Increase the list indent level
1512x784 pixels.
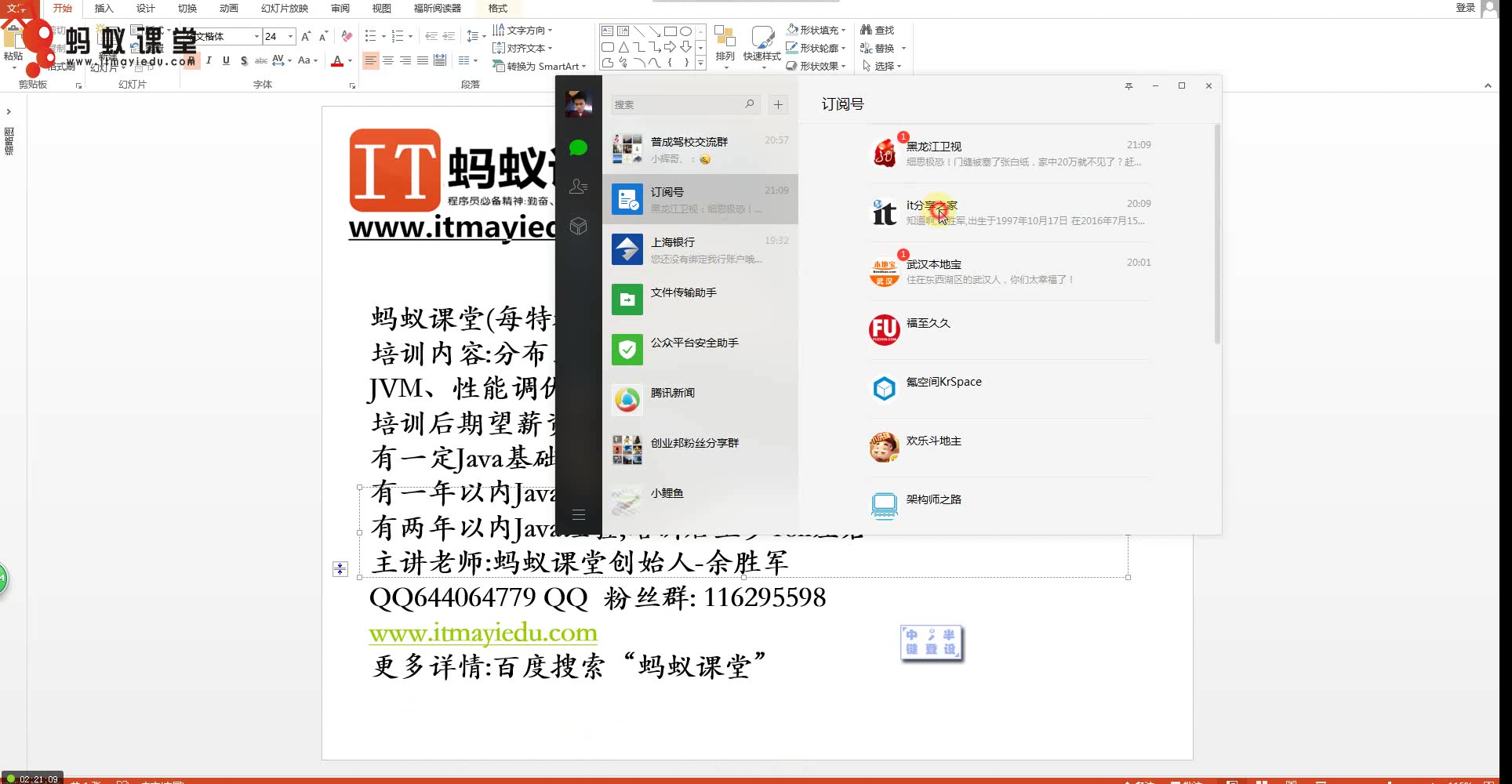pyautogui.click(x=449, y=36)
